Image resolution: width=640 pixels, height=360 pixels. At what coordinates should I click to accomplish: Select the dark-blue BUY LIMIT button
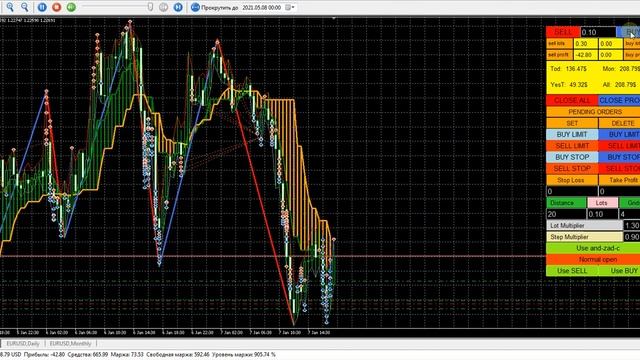619,134
